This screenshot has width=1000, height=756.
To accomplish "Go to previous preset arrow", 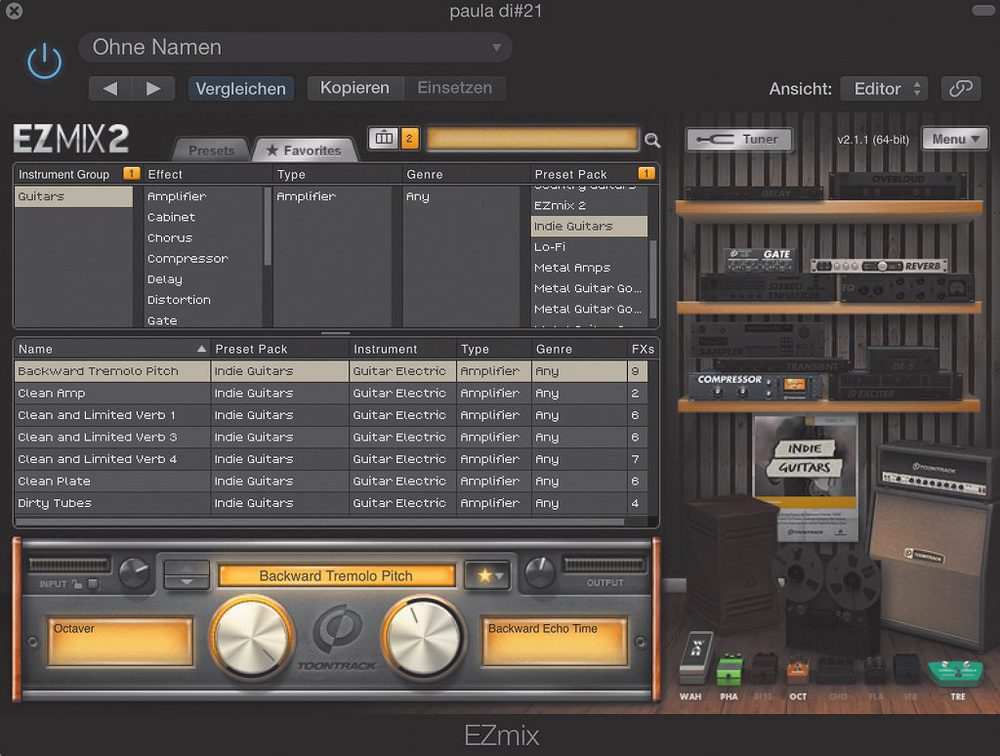I will tap(110, 88).
